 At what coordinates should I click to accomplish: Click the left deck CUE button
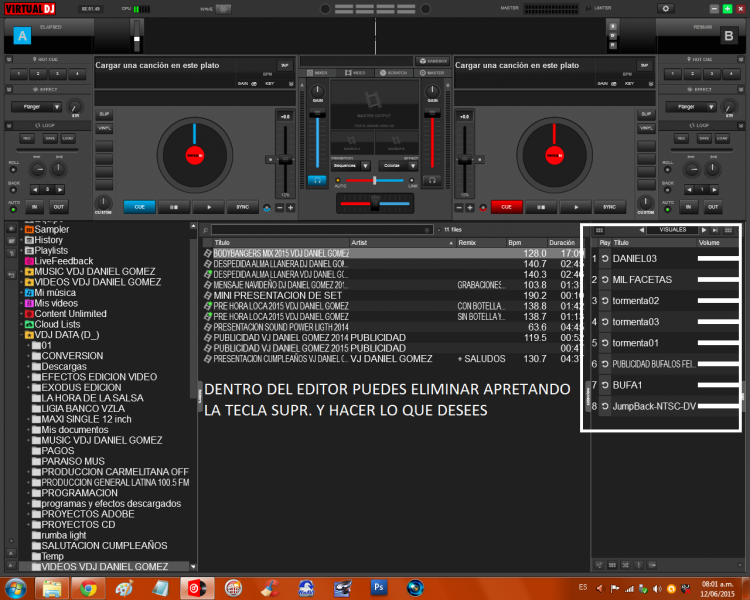[139, 207]
